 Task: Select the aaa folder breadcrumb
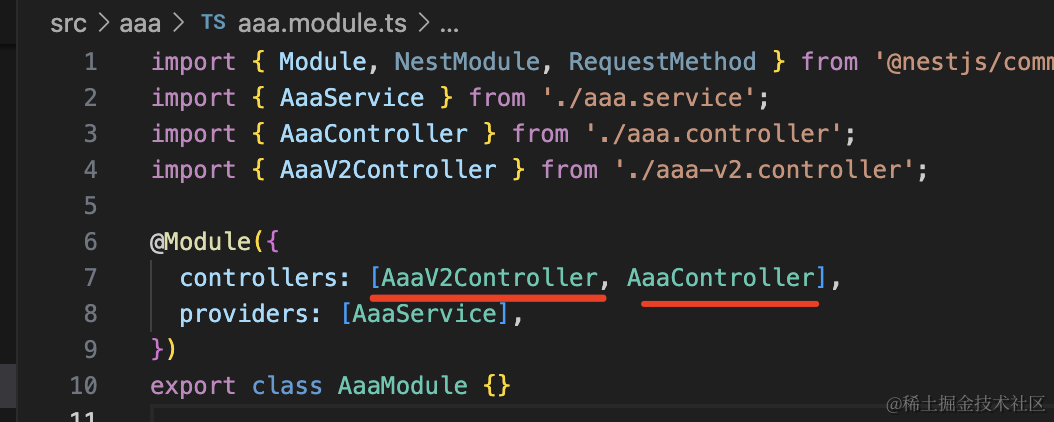coord(140,22)
